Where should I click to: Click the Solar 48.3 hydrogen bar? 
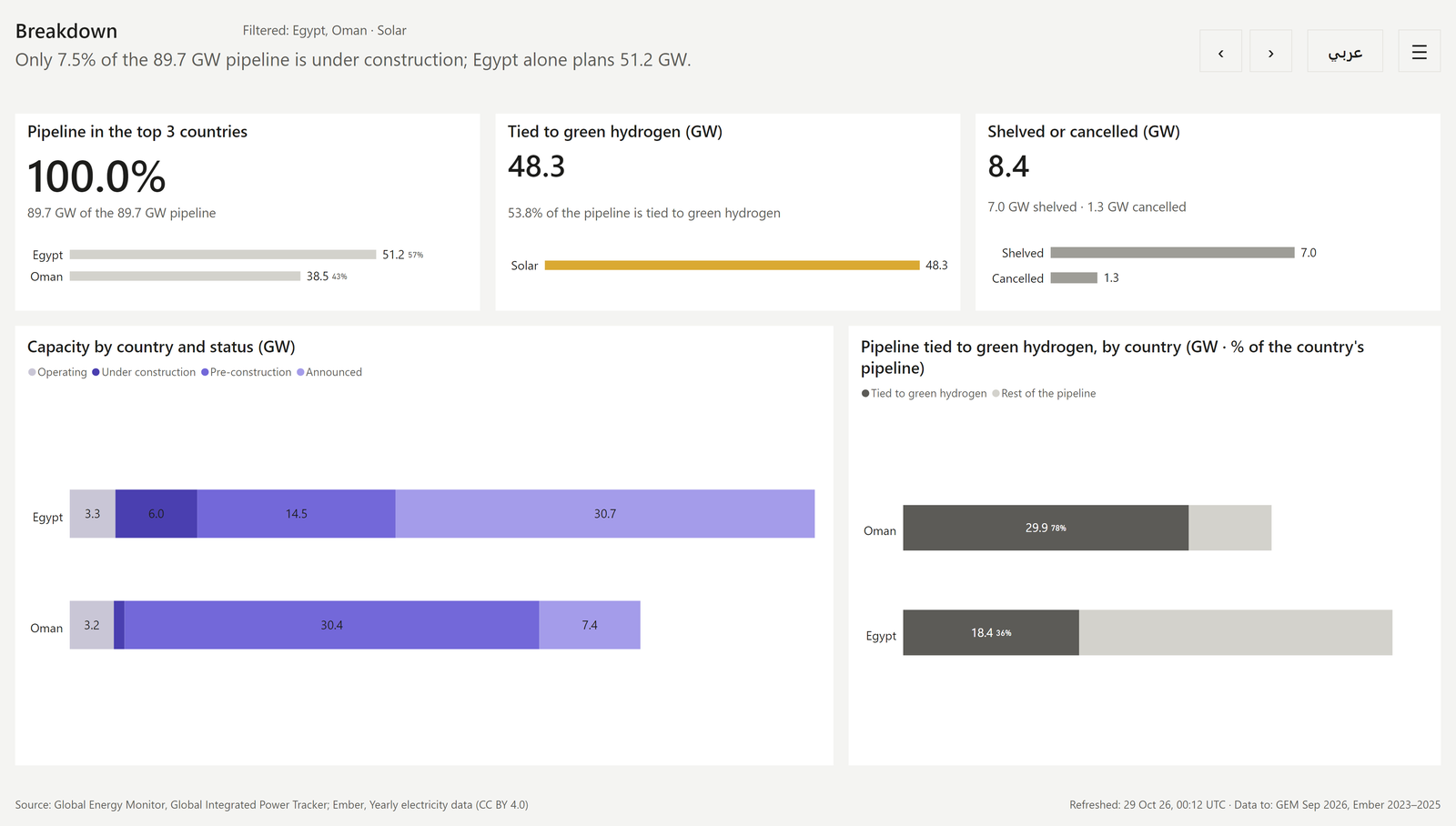tap(733, 266)
